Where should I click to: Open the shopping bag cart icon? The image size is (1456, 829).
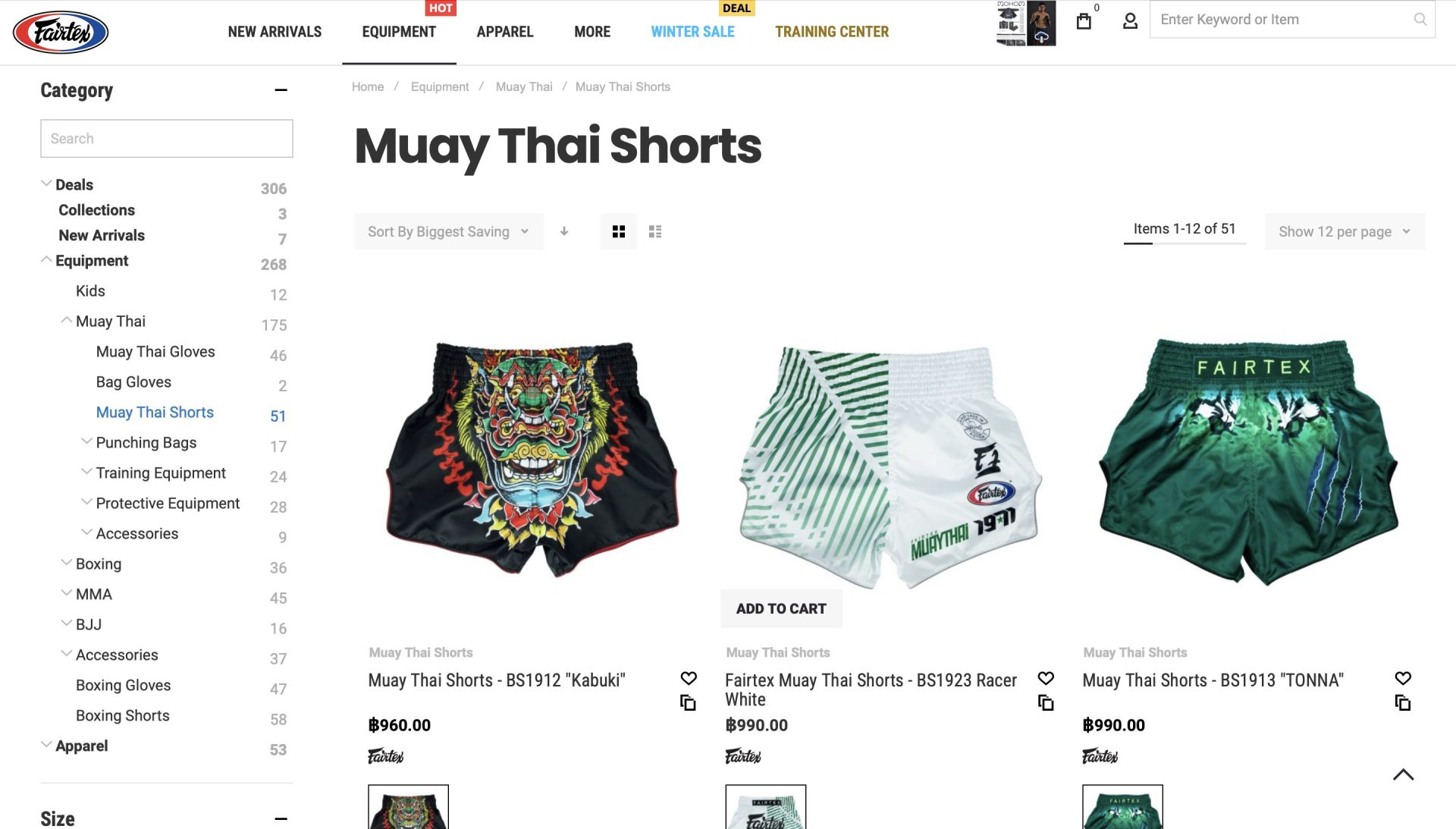pos(1084,21)
